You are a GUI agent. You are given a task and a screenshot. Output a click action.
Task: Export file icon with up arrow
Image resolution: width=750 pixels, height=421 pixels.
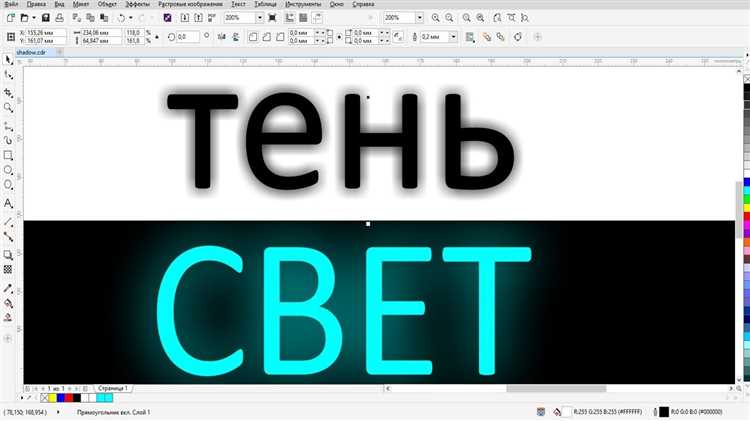point(198,18)
